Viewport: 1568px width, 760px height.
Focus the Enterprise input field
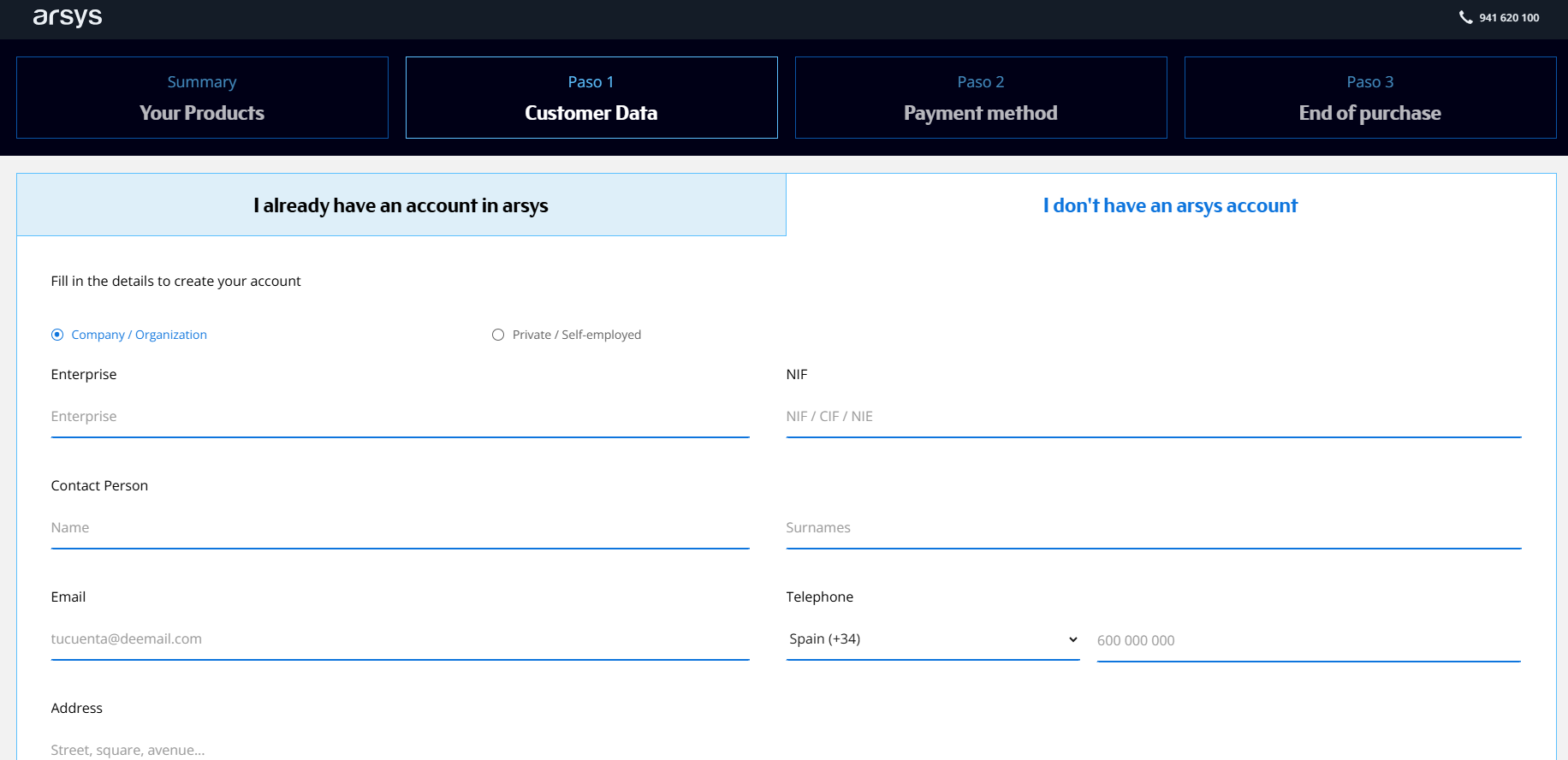coord(400,417)
